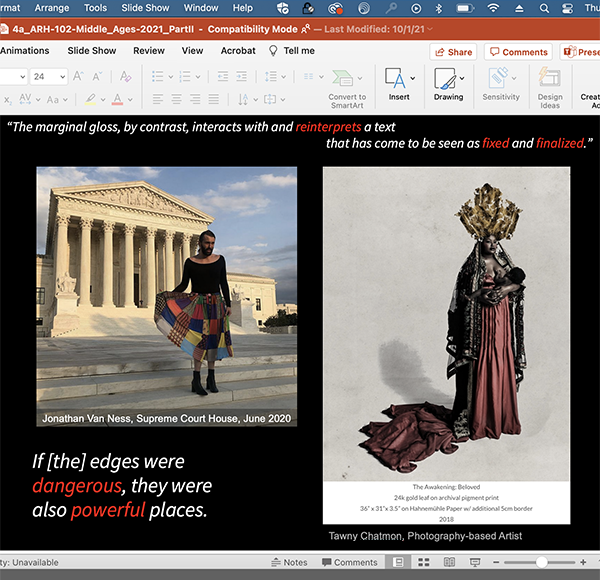This screenshot has width=600, height=580.
Task: Adjust the zoom slider handle
Action: [541, 562]
